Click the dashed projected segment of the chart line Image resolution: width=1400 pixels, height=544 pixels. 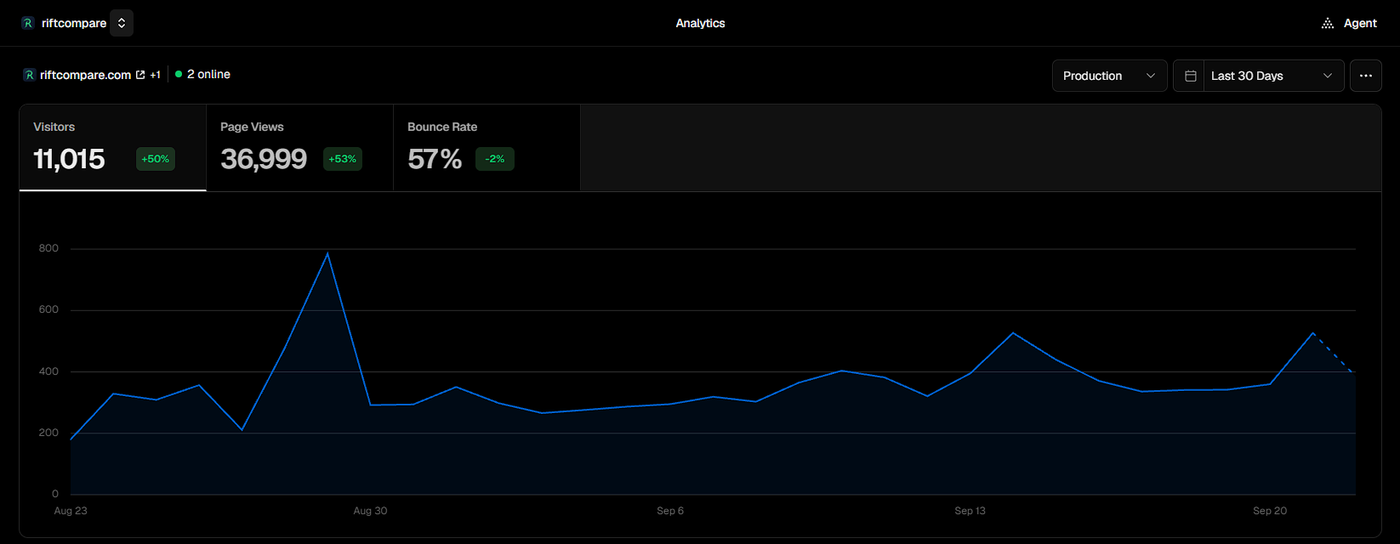coord(1334,353)
